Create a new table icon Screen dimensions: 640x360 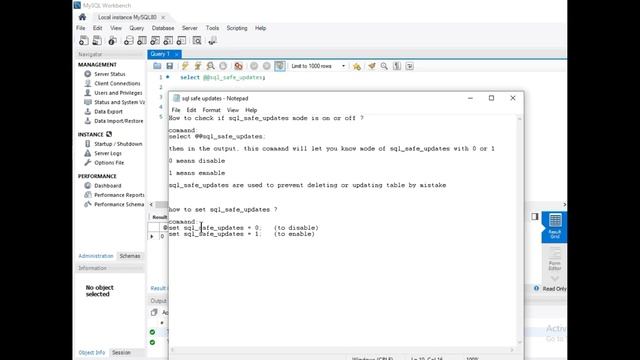(x=142, y=40)
